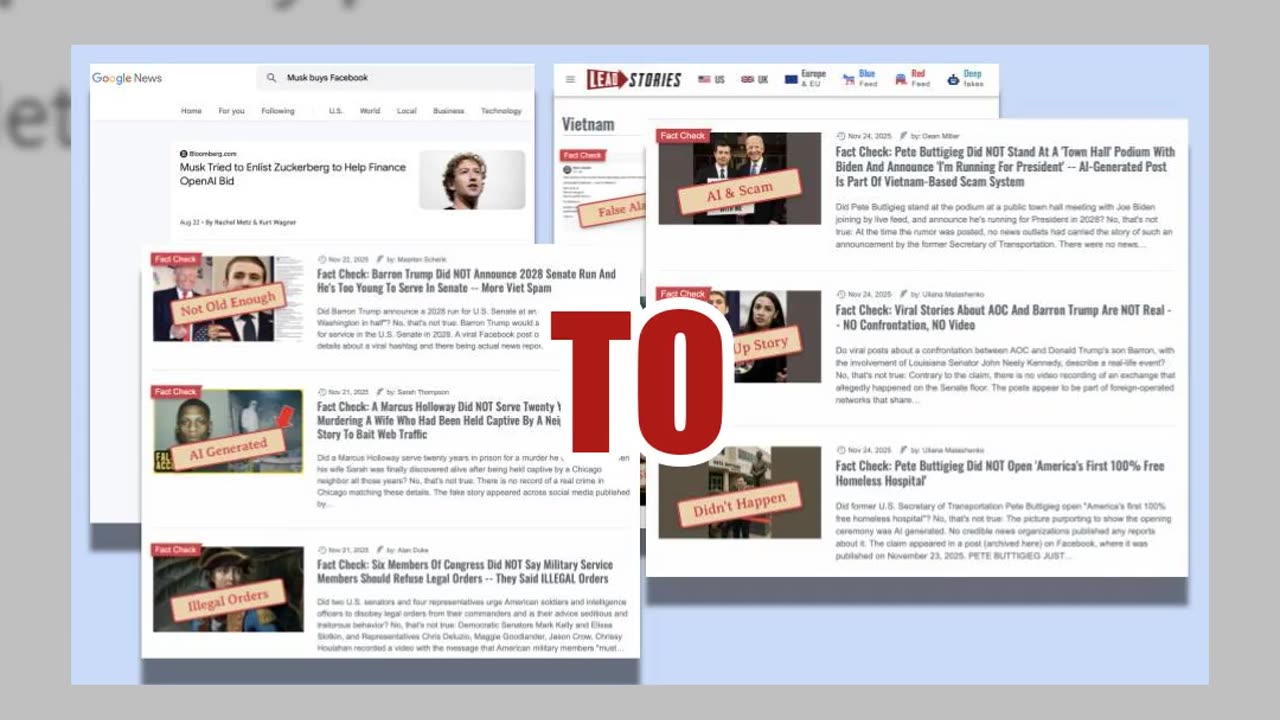
Task: Click the 'AI & Scam' thumbnail
Action: coord(739,178)
